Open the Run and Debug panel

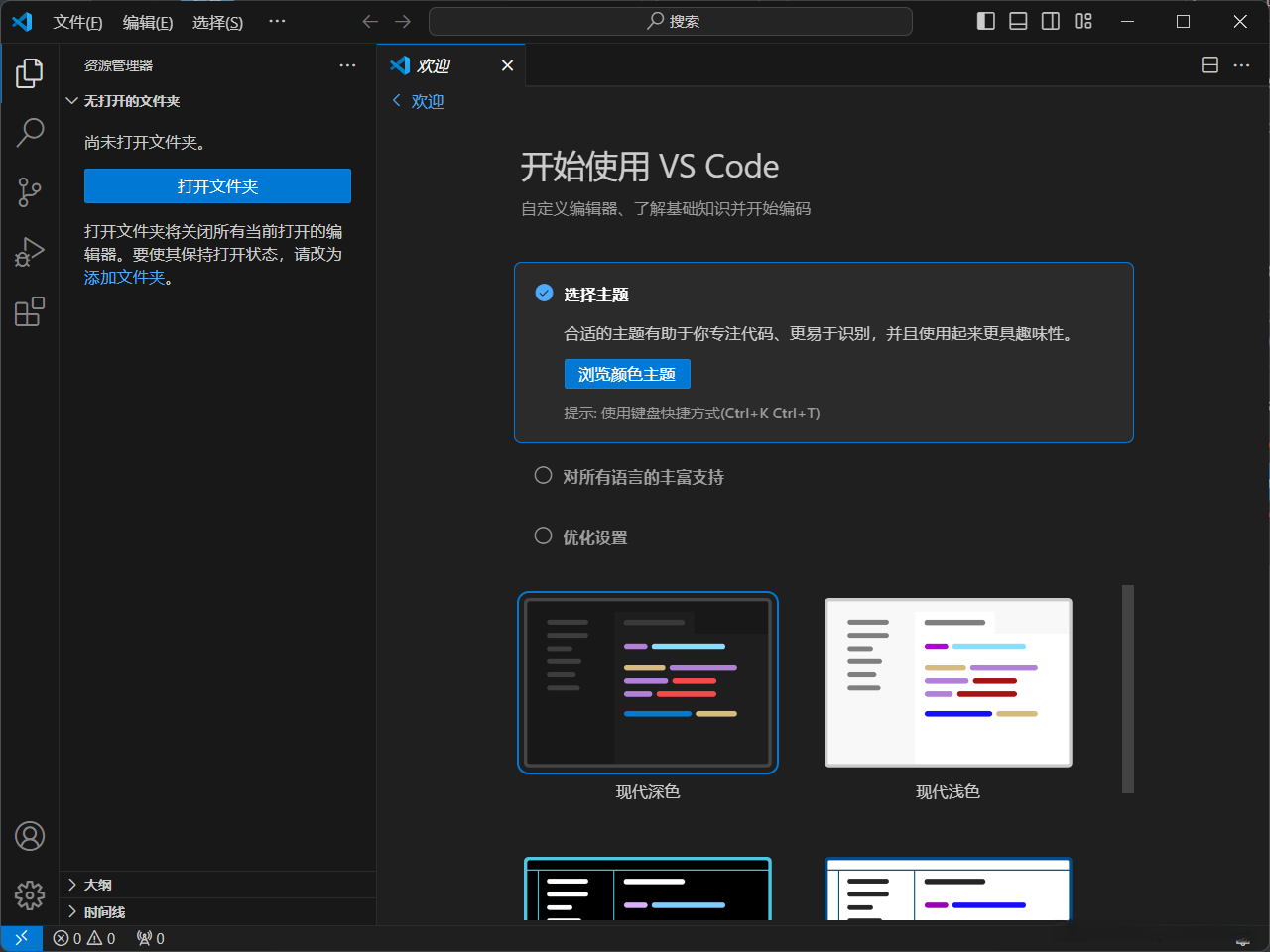pyautogui.click(x=30, y=252)
